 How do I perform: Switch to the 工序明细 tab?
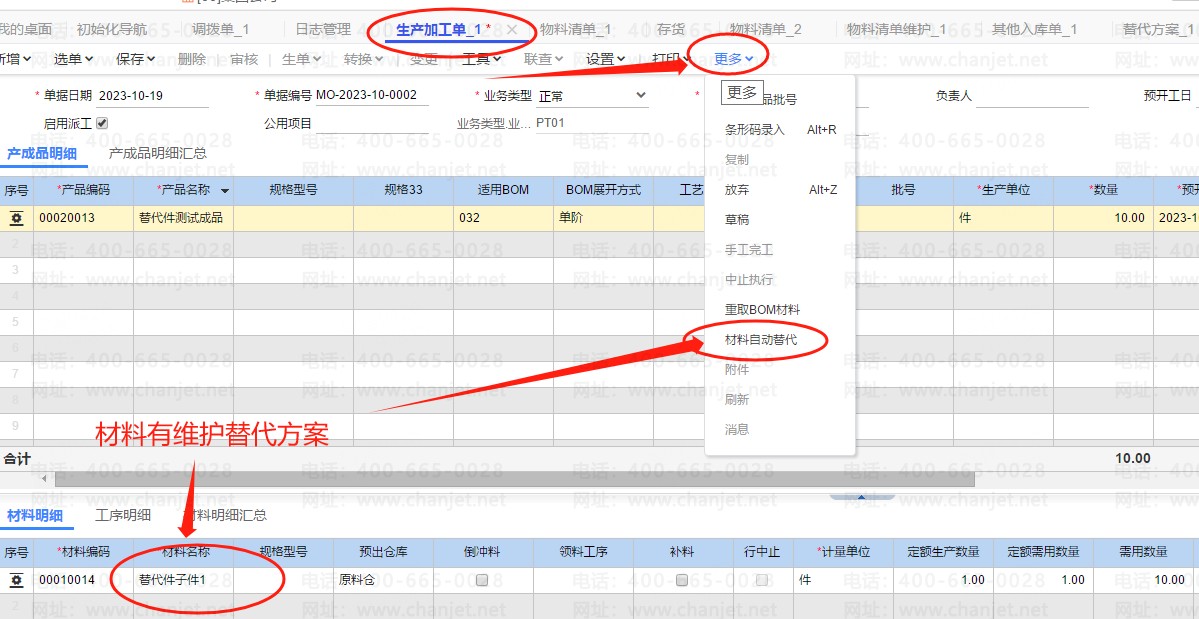123,515
